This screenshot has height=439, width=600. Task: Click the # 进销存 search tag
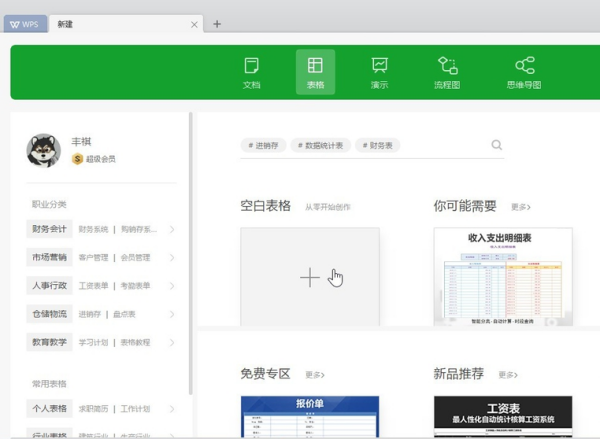pos(264,146)
